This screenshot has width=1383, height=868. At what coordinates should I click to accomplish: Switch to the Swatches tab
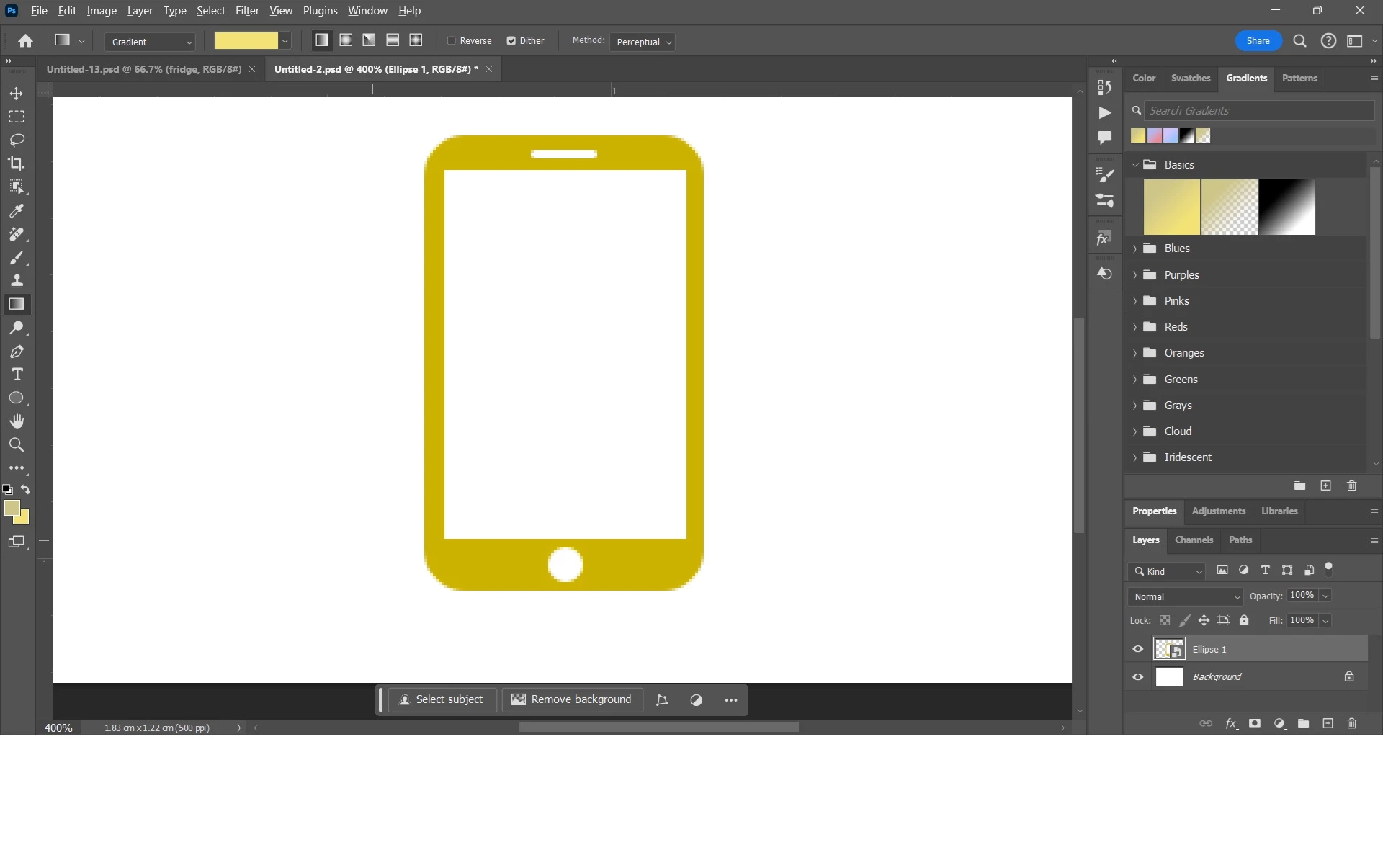1190,78
